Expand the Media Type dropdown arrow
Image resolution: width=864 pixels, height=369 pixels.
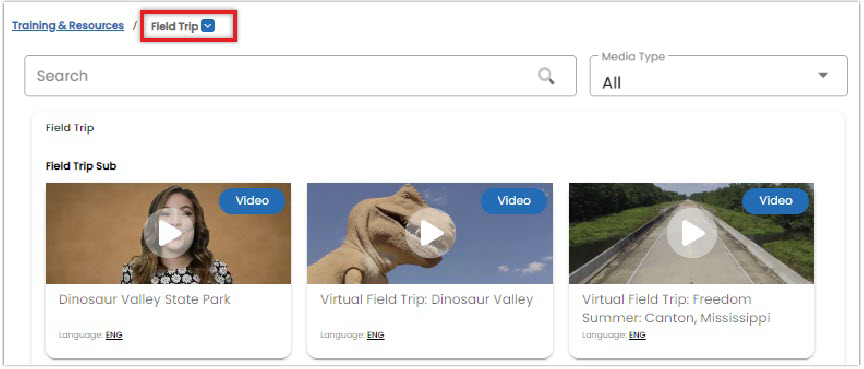pos(823,75)
